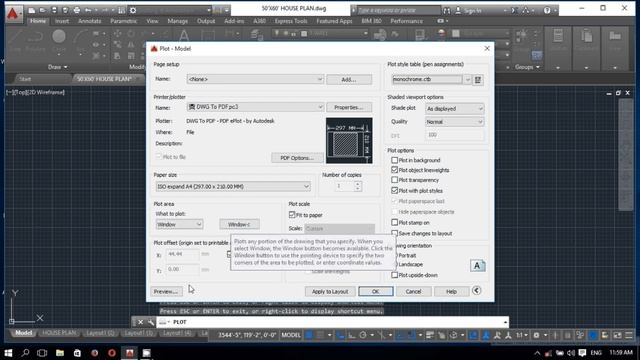
Task: Open the Opera browser taskbar icon
Action: [112, 353]
